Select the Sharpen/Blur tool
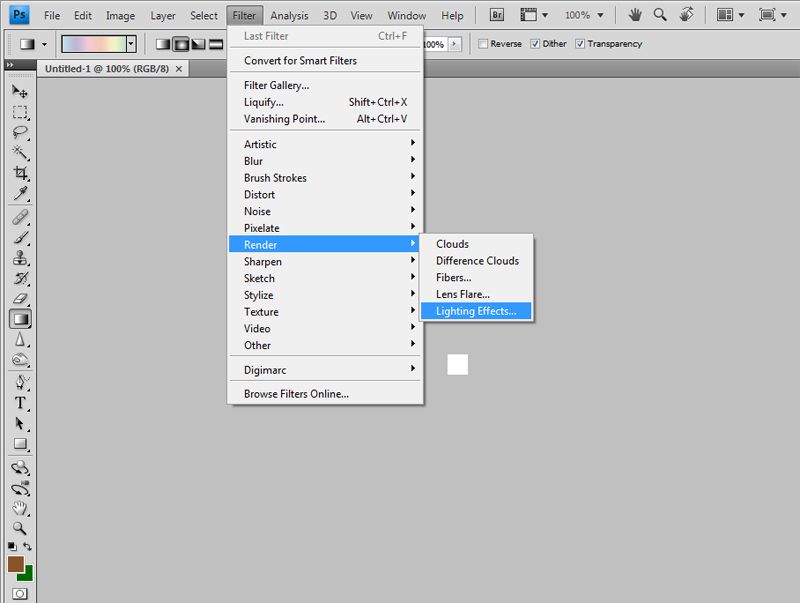 click(20, 340)
